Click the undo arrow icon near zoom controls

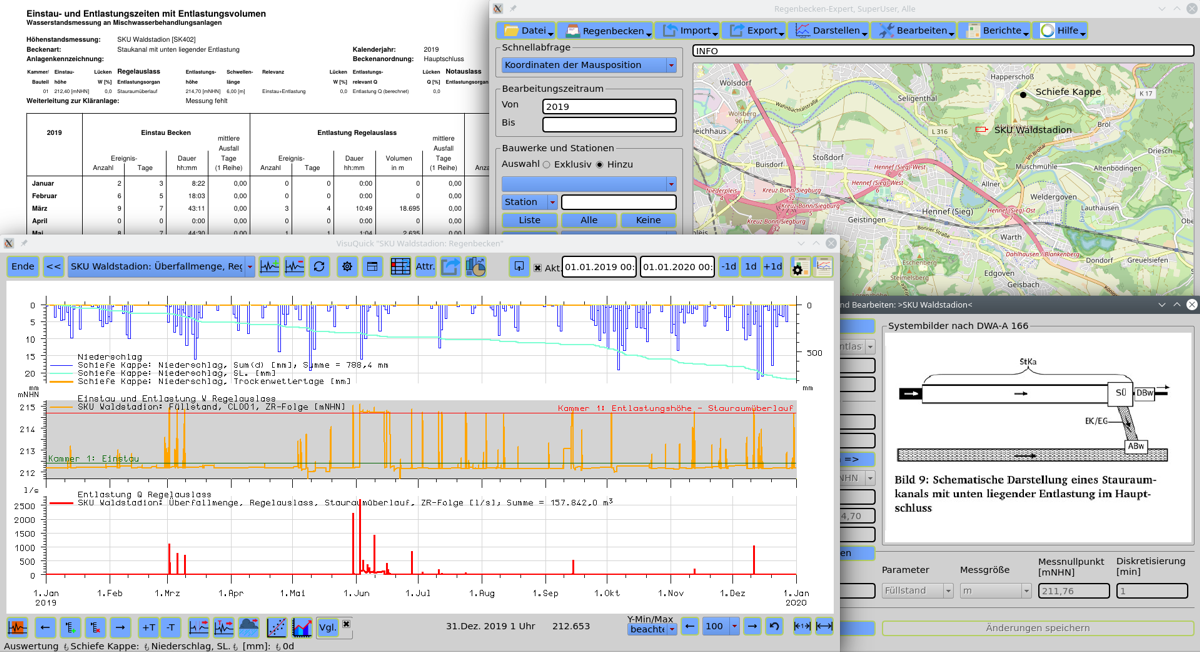coord(773,627)
